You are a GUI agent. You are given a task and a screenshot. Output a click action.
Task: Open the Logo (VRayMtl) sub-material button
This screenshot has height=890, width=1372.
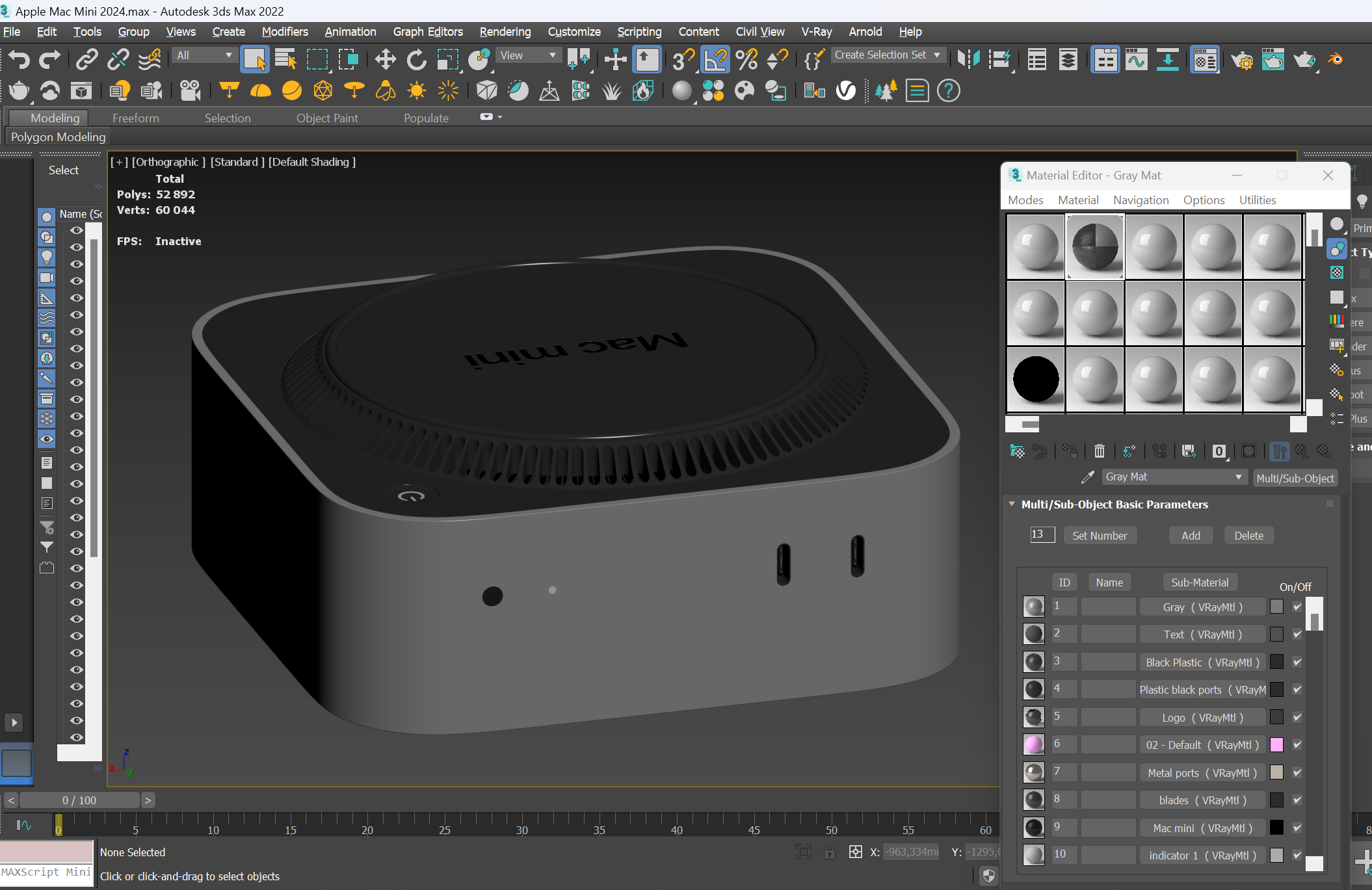pos(1202,718)
